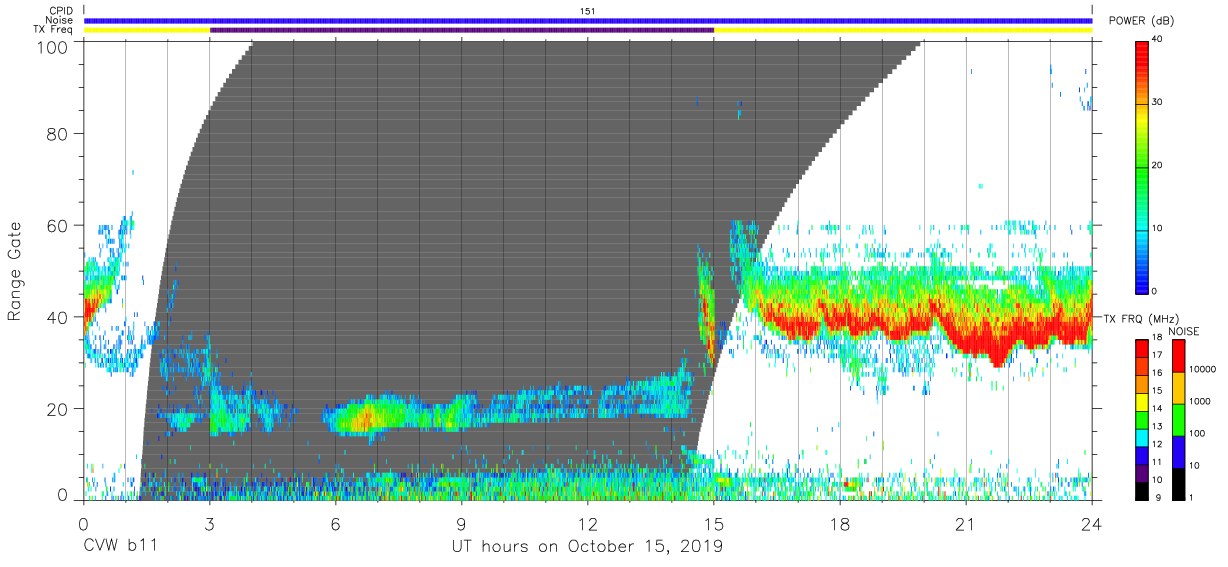The width and height of the screenshot is (1228, 567).
Task: Click the 100 tick on the NOISE scale
Action: click(1196, 433)
